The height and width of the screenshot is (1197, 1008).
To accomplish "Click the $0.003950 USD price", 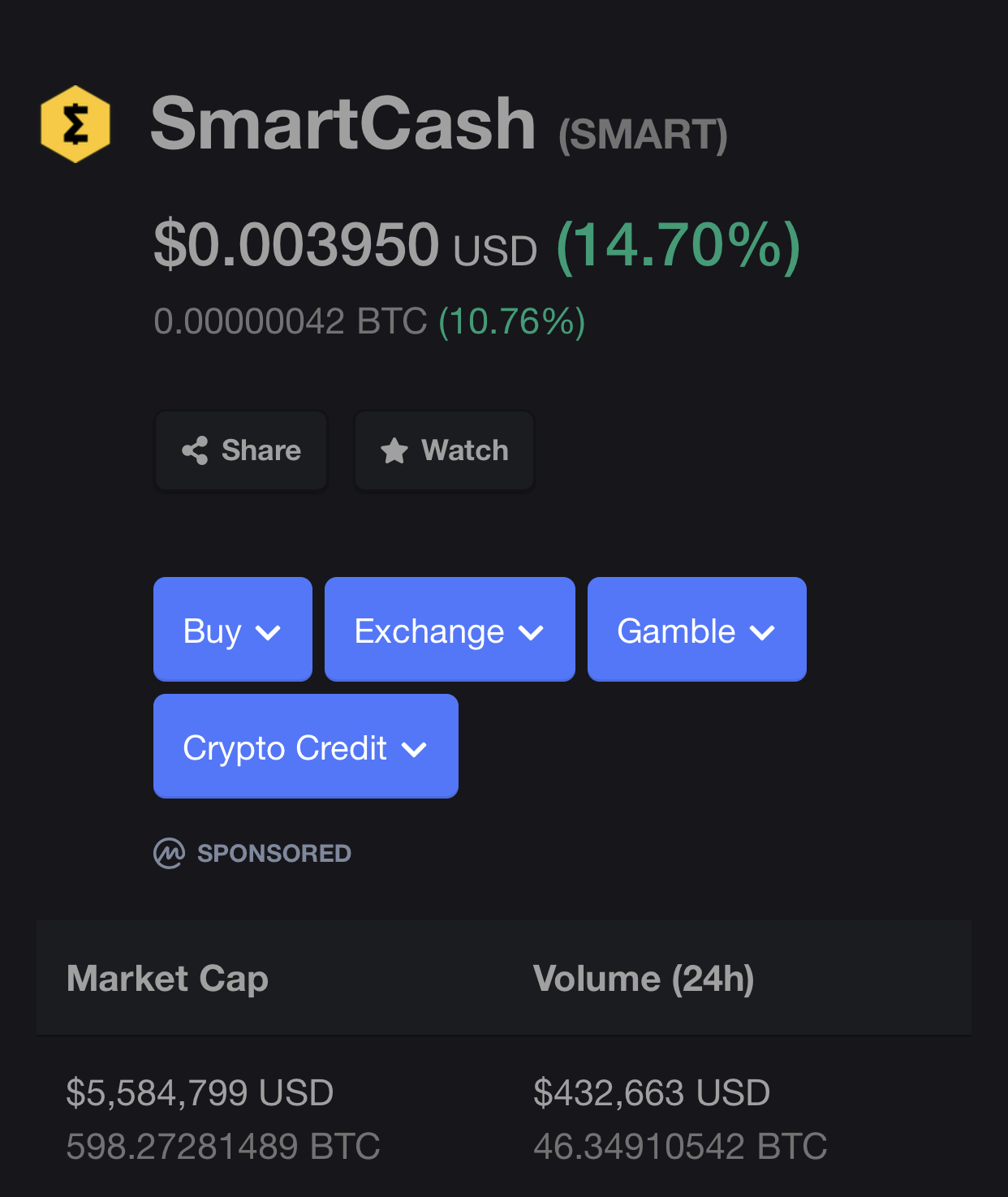I will tap(346, 245).
